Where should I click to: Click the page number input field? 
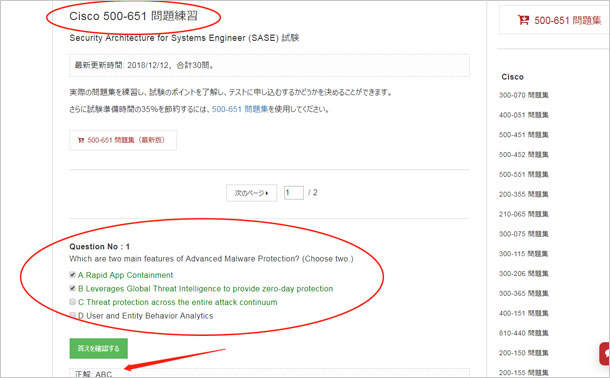294,193
